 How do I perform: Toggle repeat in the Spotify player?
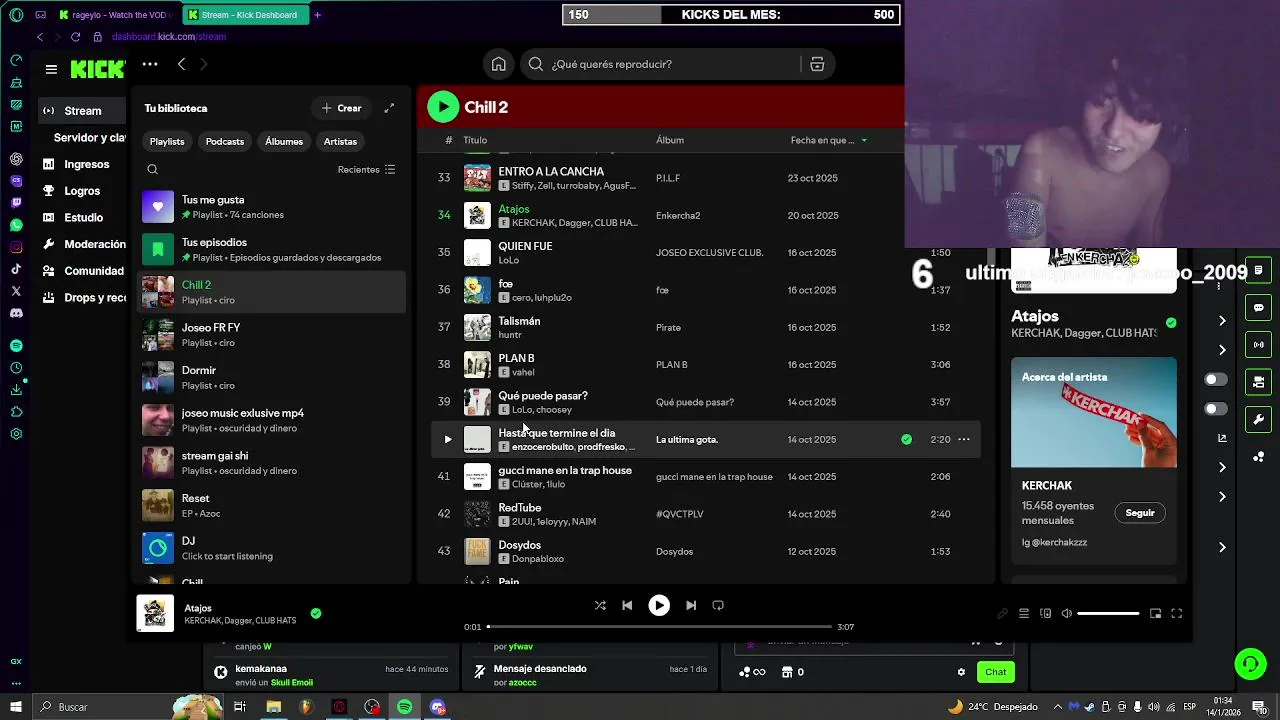[x=718, y=605]
